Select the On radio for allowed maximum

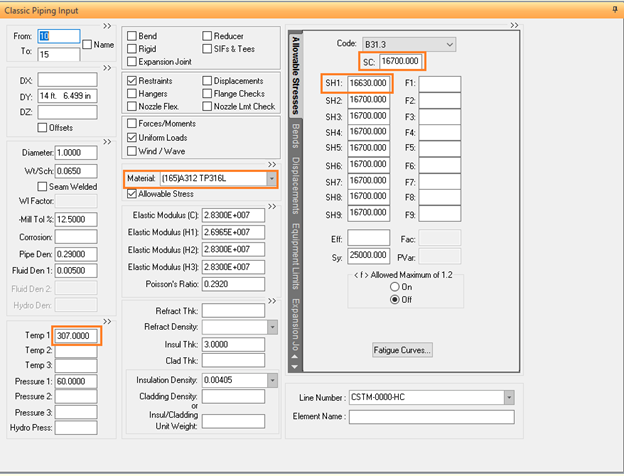pos(395,287)
